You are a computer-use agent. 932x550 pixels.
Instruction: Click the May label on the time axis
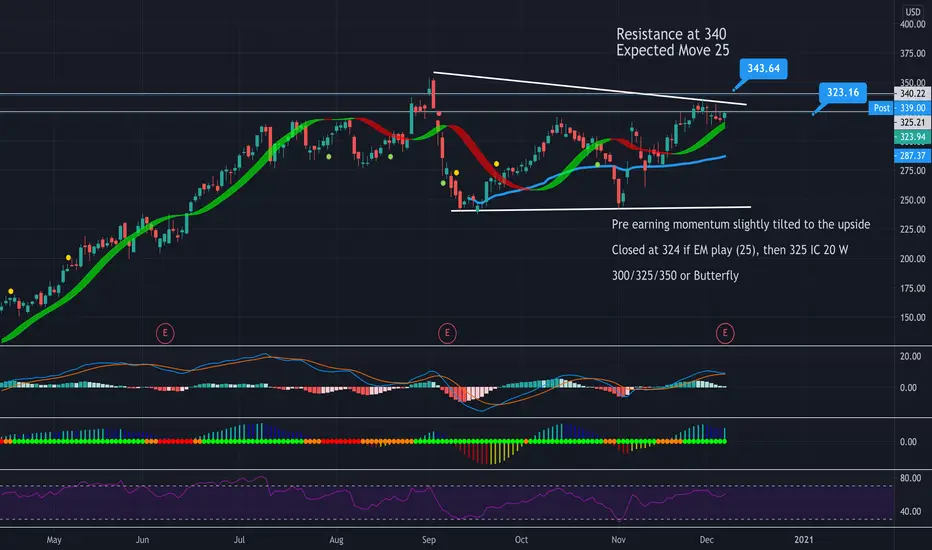pyautogui.click(x=54, y=540)
